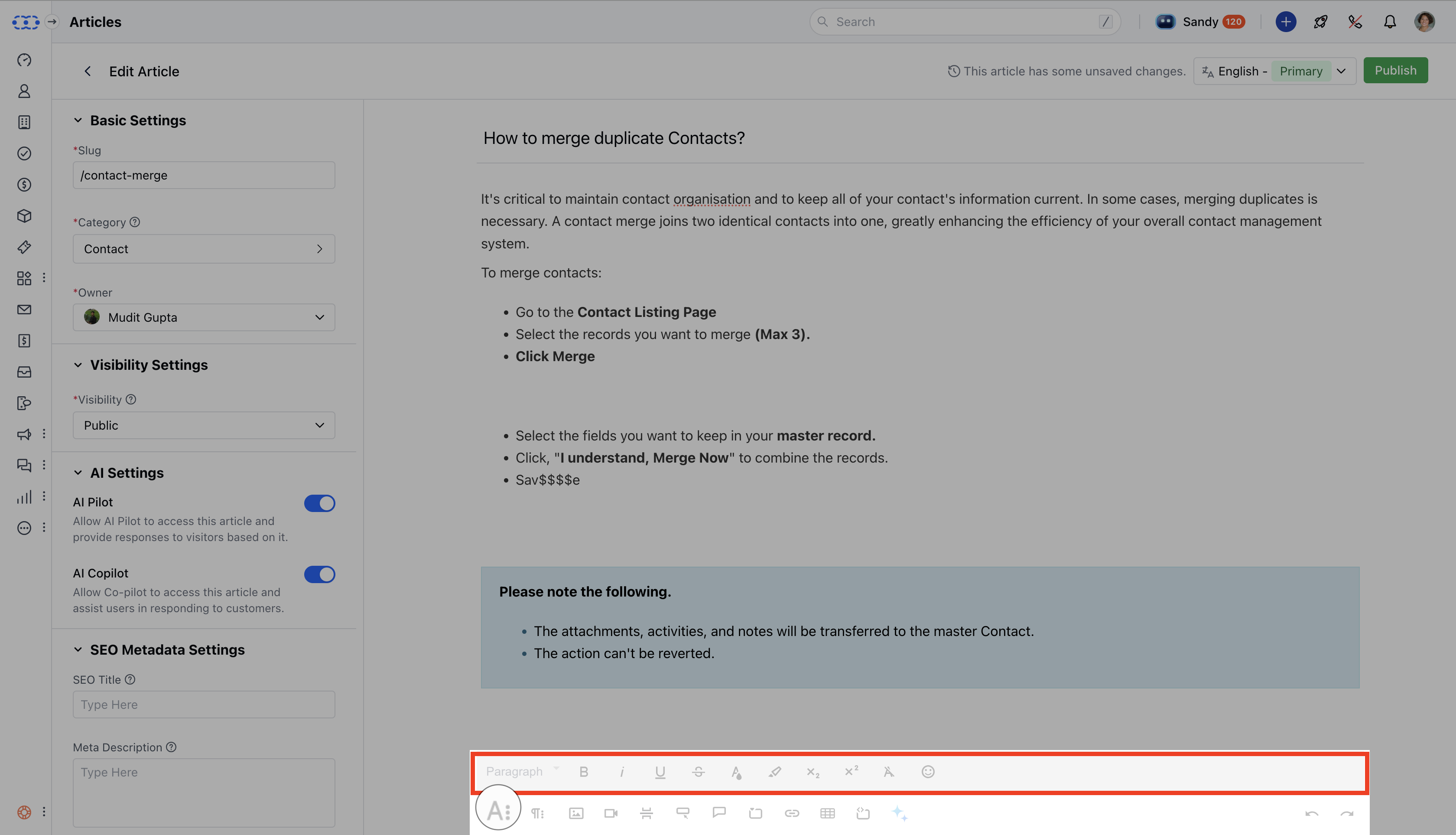Image resolution: width=1456 pixels, height=835 pixels.
Task: Collapse the SEO Metadata Settings section
Action: pyautogui.click(x=78, y=650)
